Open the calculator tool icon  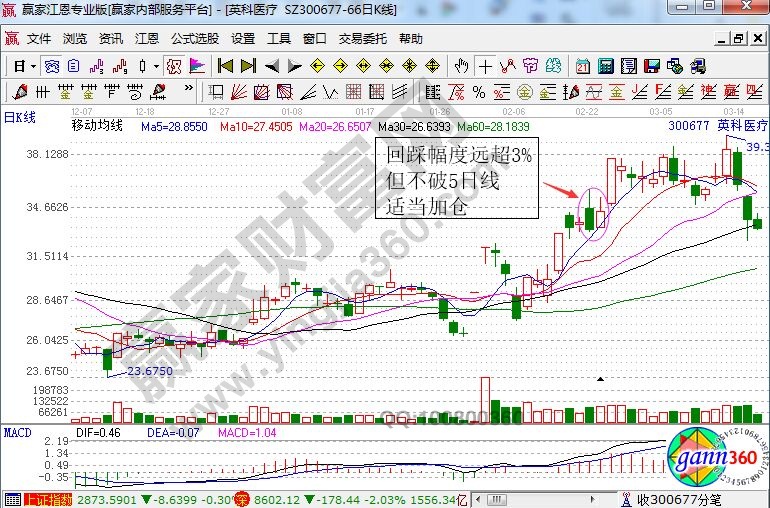pyautogui.click(x=605, y=66)
